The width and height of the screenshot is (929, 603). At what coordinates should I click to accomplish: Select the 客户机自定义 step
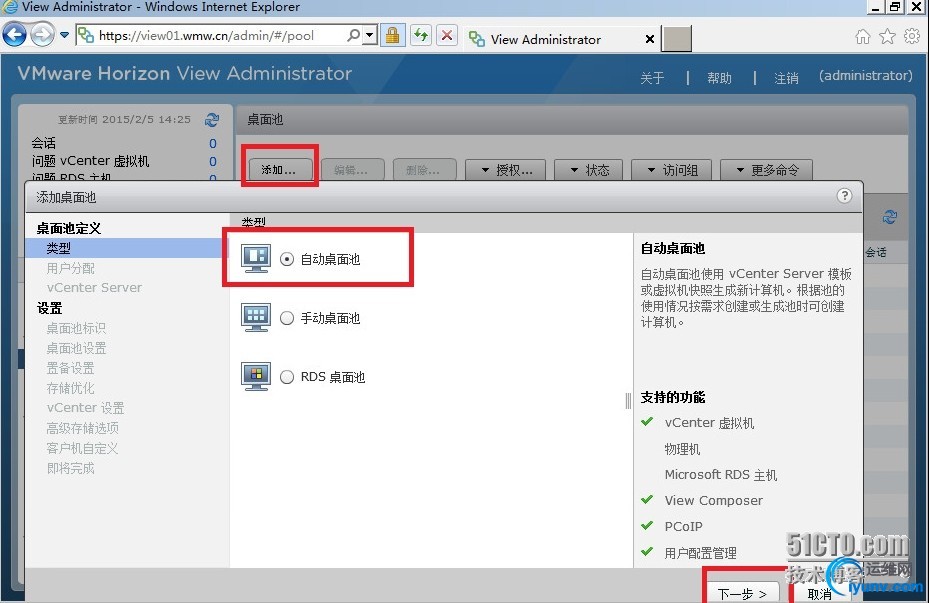pyautogui.click(x=82, y=448)
